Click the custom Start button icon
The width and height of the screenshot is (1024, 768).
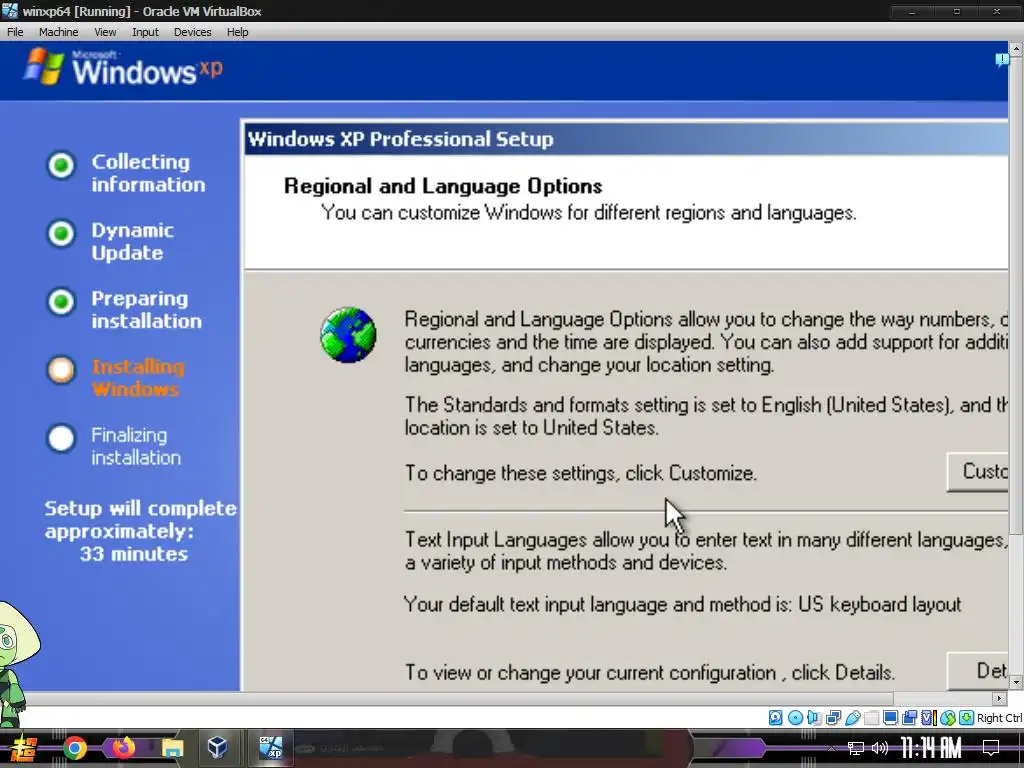(x=22, y=749)
